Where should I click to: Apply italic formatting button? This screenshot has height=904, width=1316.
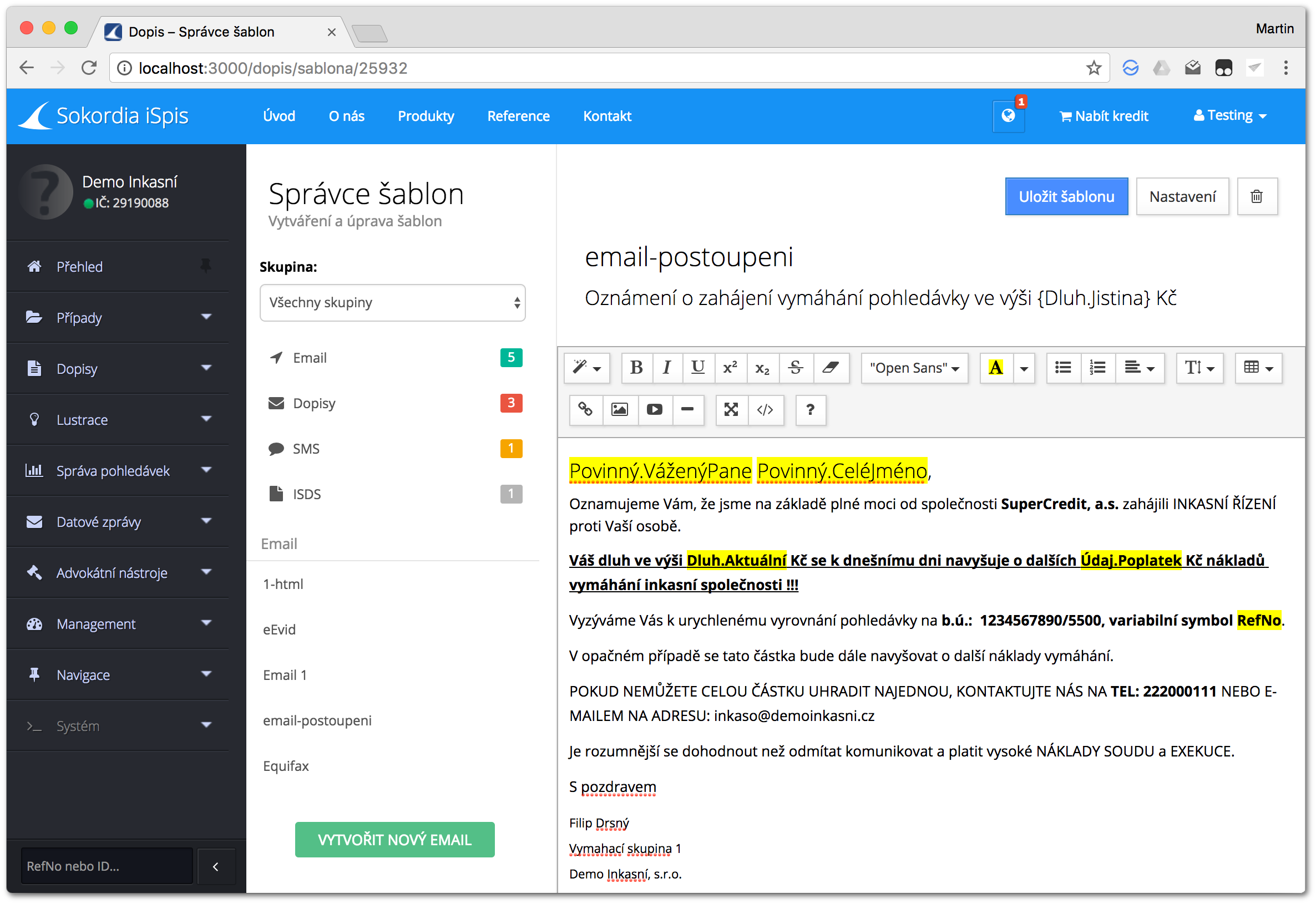tap(667, 368)
